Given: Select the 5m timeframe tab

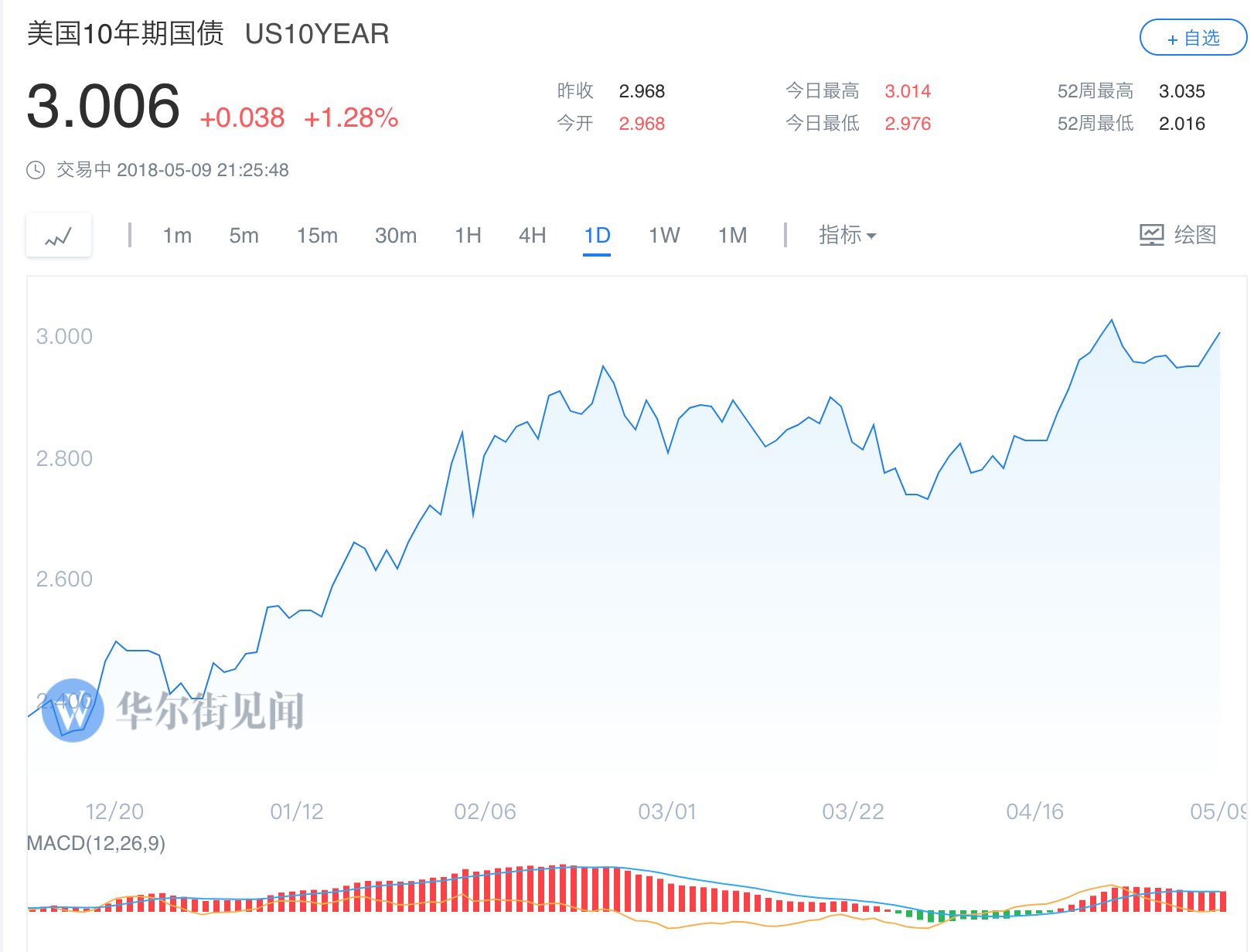Looking at the screenshot, I should click(x=244, y=235).
